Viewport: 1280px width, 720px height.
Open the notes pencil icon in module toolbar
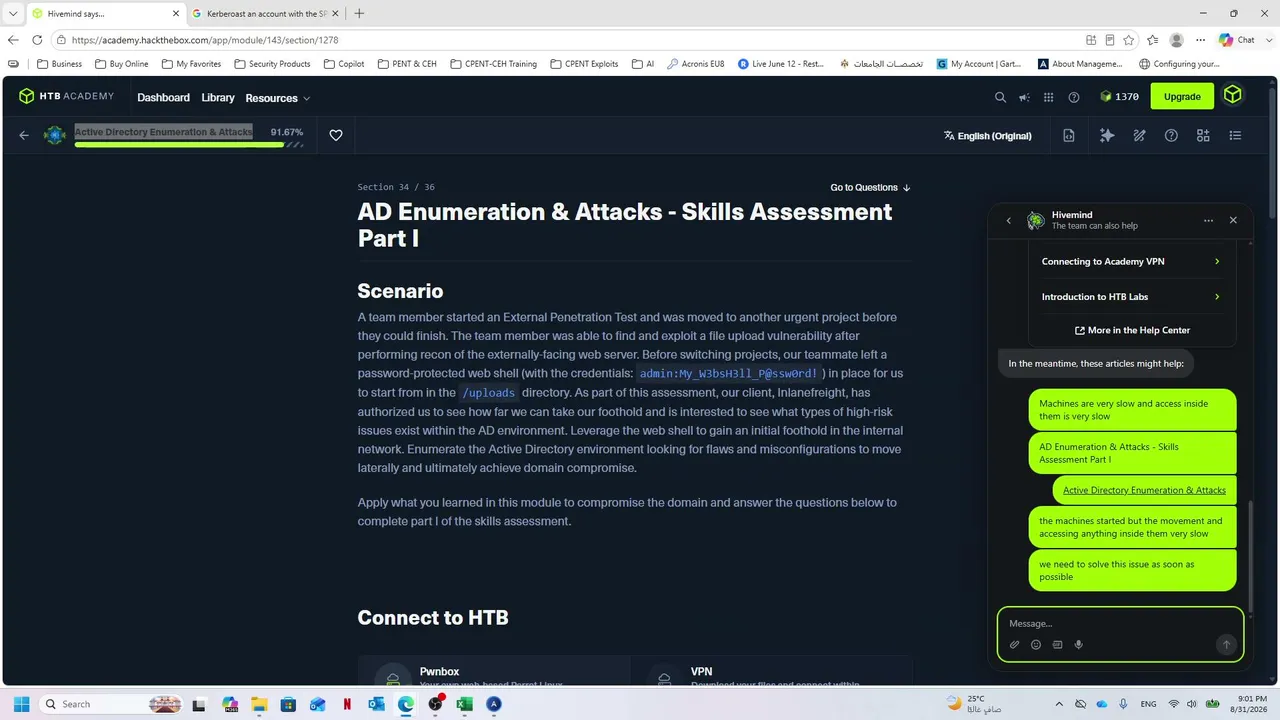click(x=1139, y=135)
